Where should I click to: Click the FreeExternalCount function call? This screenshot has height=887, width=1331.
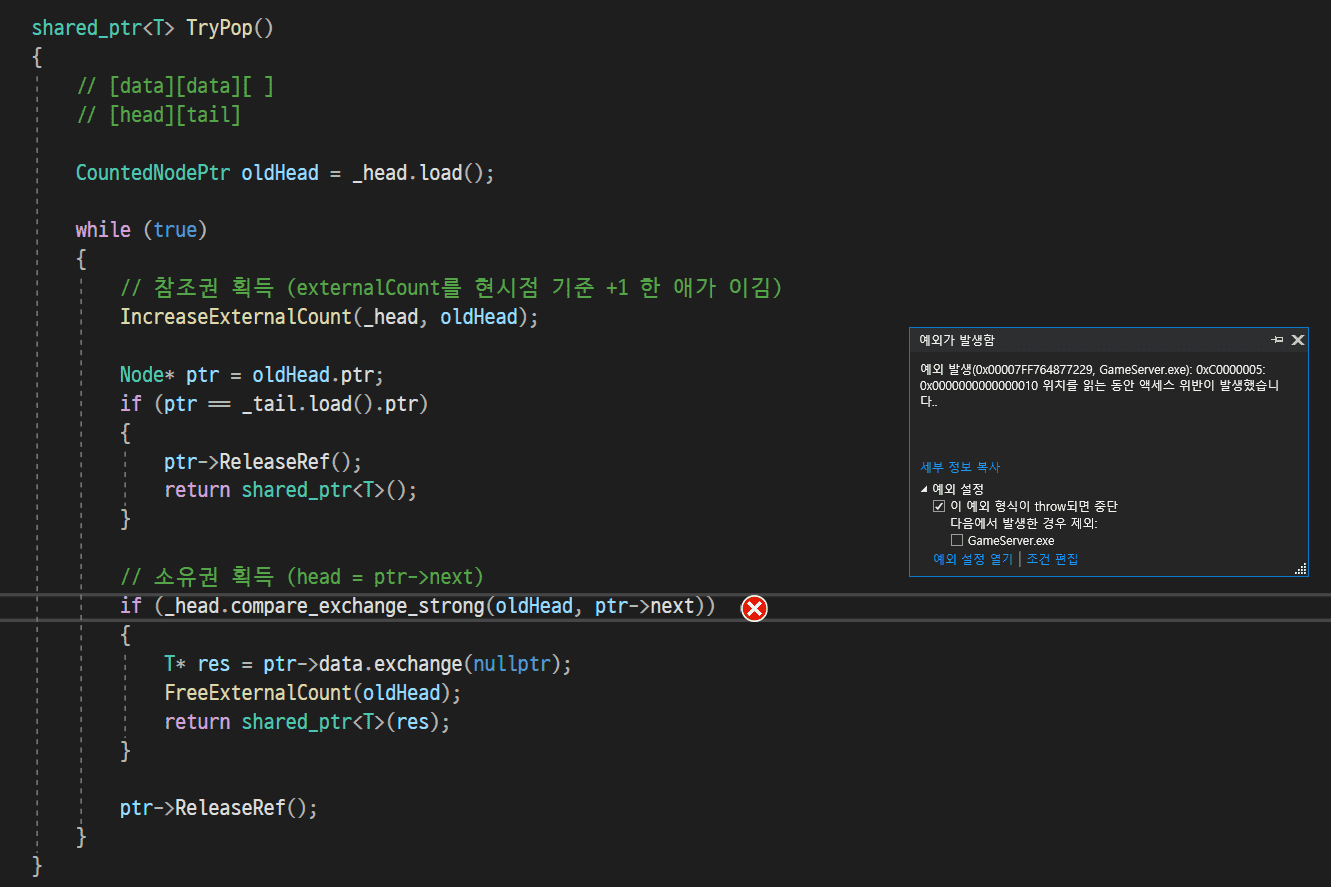click(259, 692)
